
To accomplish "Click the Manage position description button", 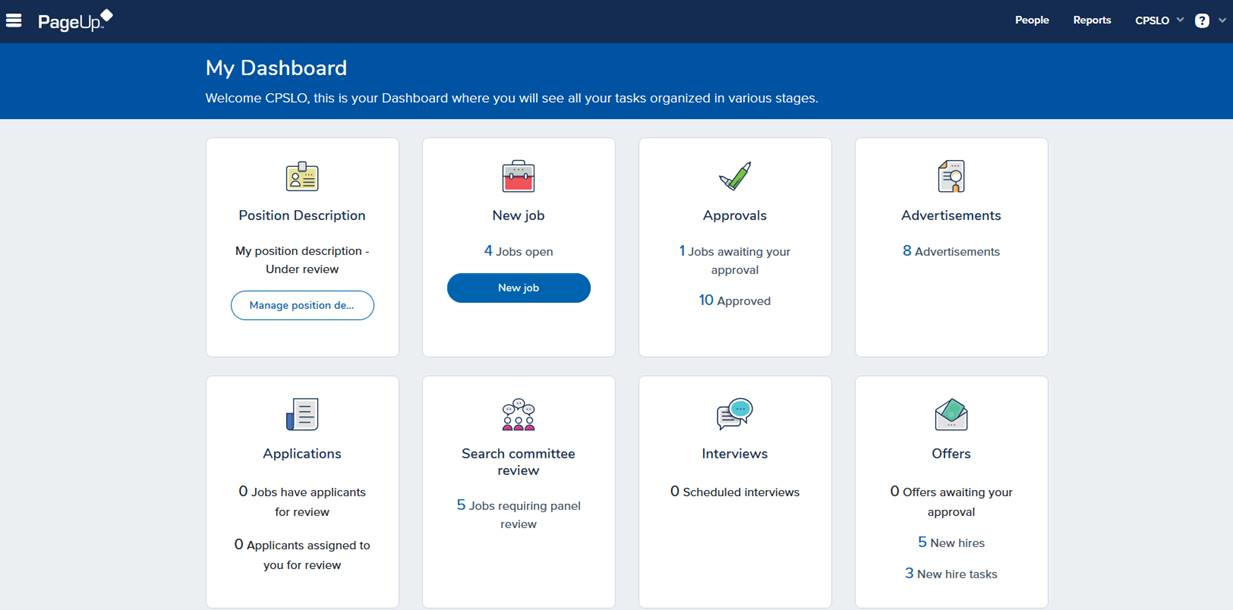I will click(302, 305).
